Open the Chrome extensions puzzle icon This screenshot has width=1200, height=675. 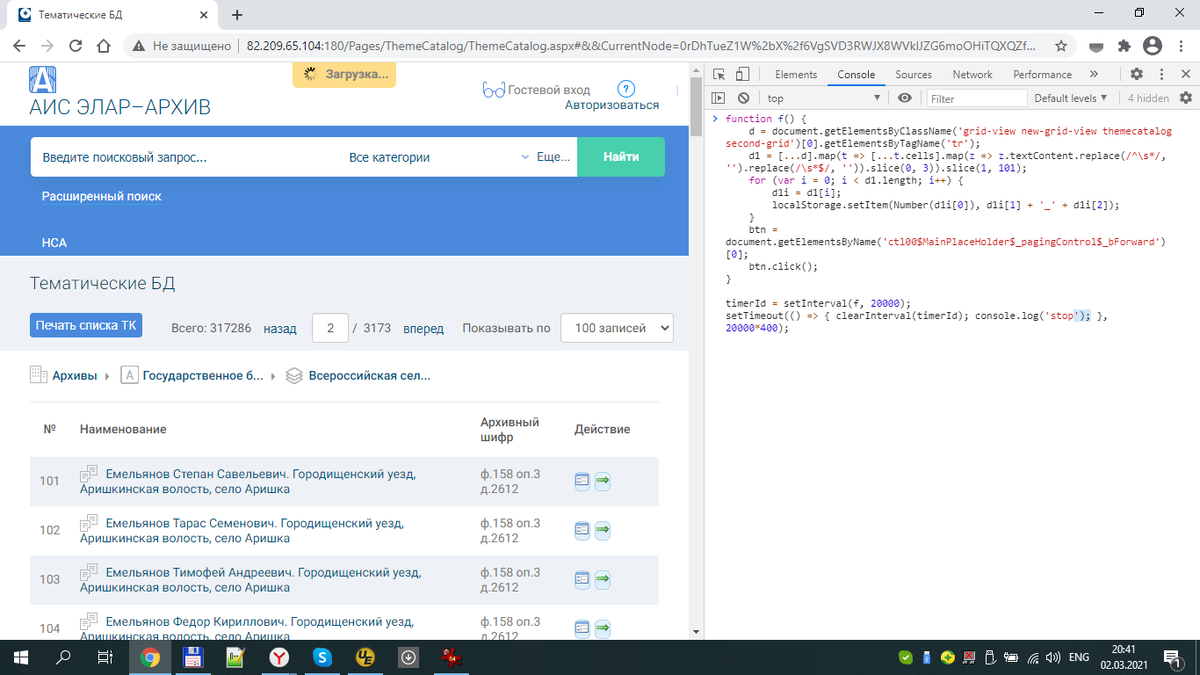pos(1124,46)
